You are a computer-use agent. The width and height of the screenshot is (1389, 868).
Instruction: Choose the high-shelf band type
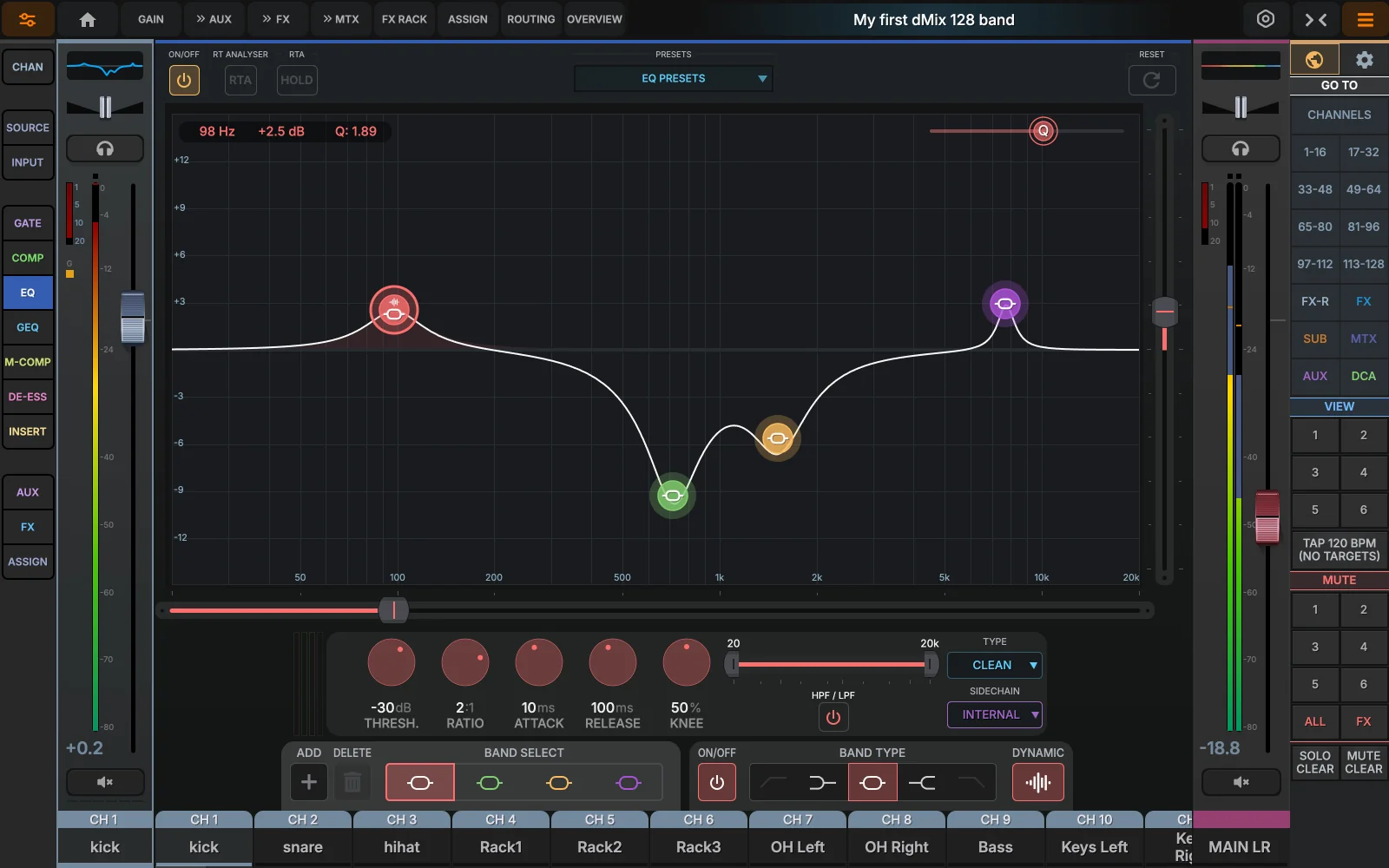pos(922,782)
